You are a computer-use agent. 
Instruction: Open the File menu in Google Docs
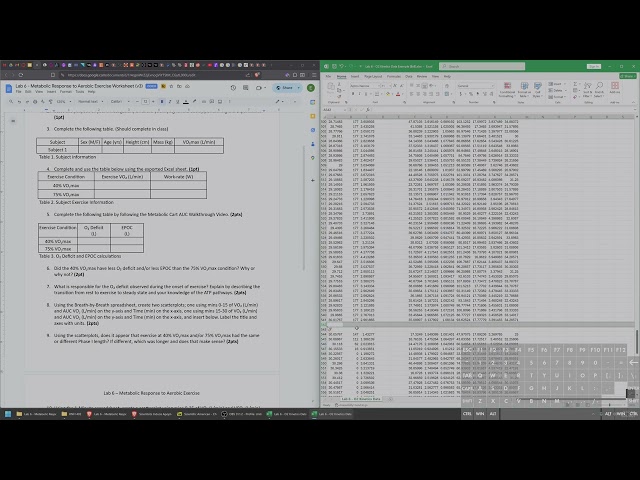click(x=18, y=92)
